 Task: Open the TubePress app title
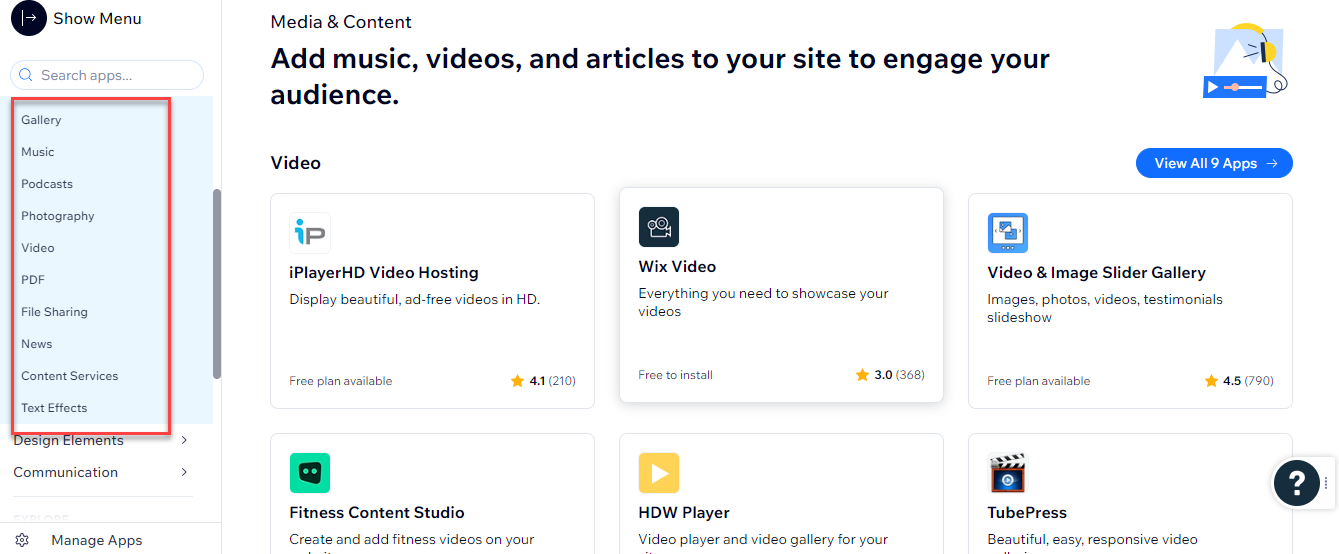(1027, 513)
